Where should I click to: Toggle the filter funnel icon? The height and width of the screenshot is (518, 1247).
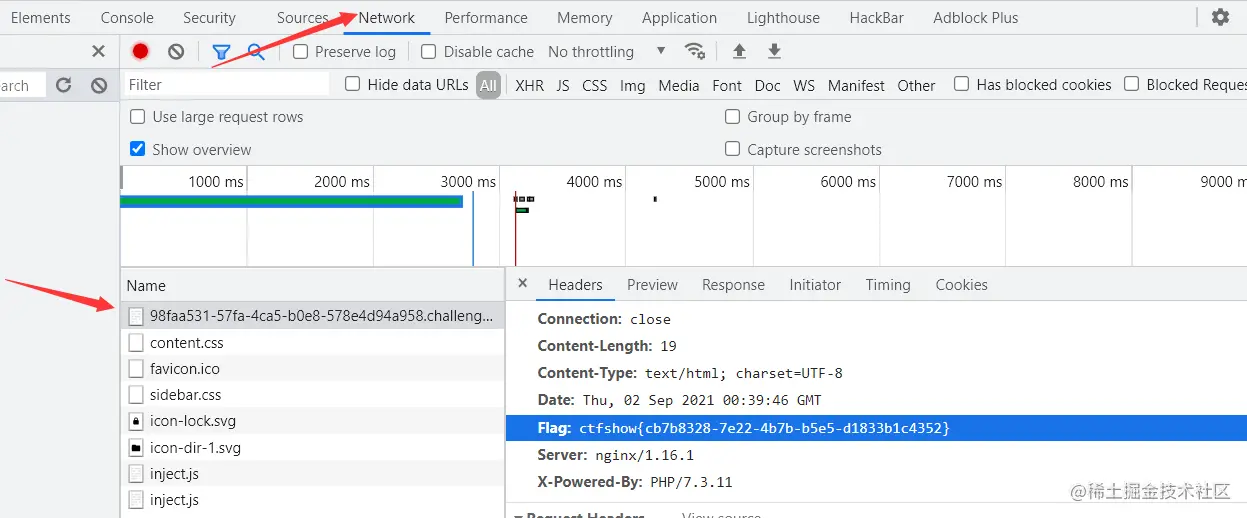[221, 51]
